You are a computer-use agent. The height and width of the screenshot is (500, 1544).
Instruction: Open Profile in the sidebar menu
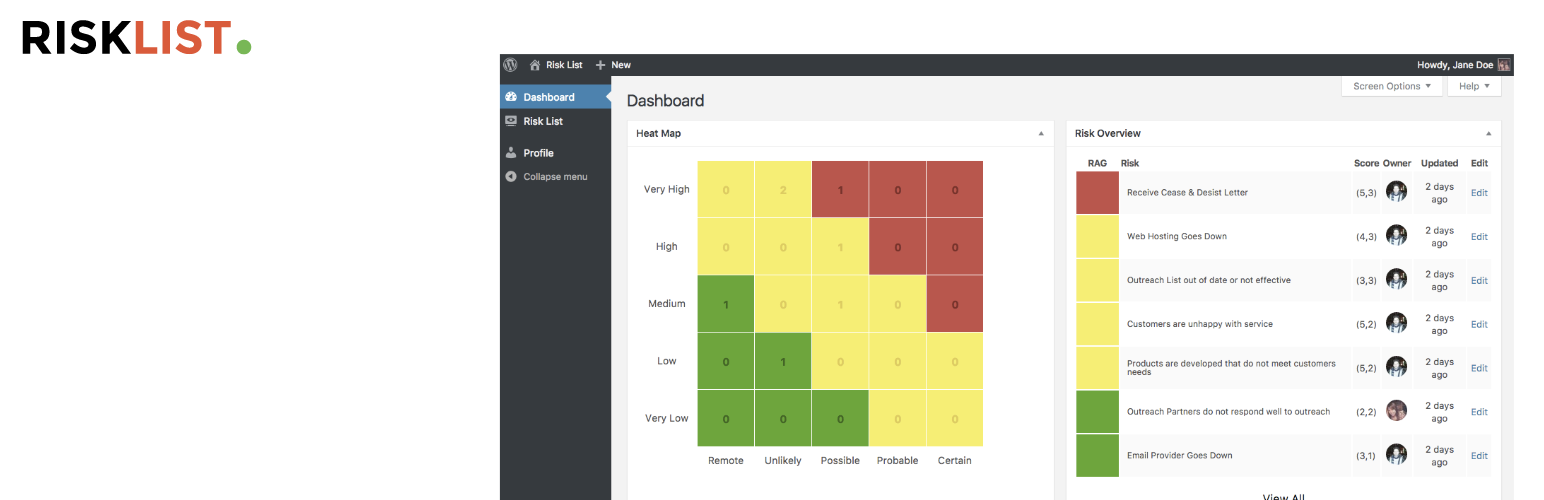pos(538,153)
